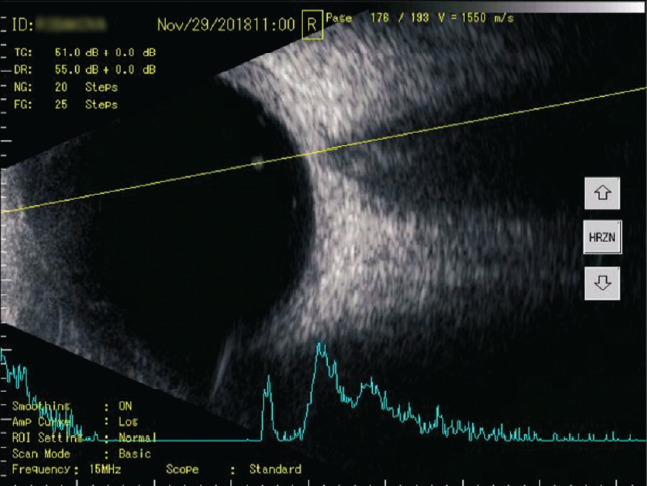The image size is (647, 486).
Task: Click the down arrow scroll button
Action: tap(603, 281)
